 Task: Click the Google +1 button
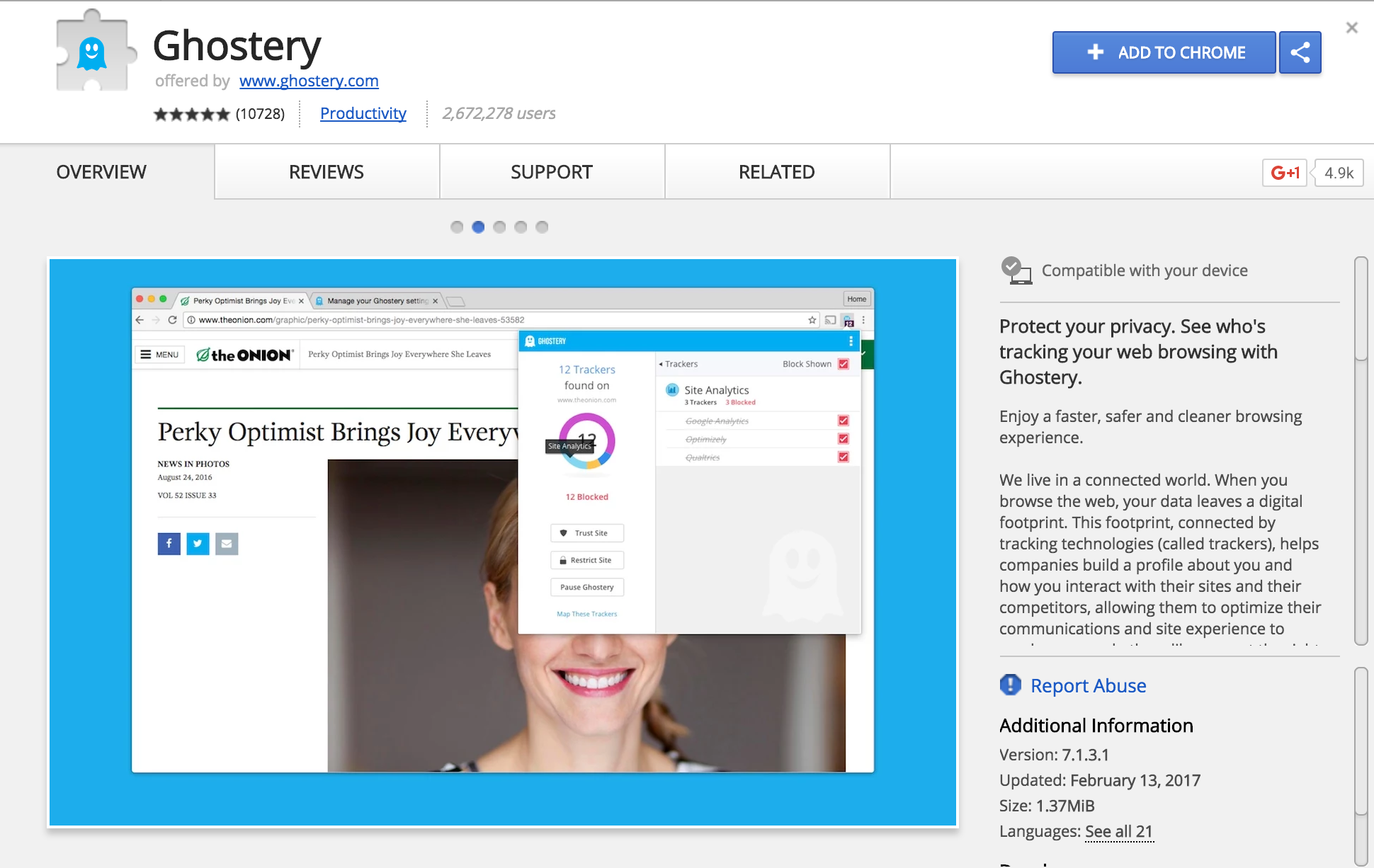click(1284, 173)
